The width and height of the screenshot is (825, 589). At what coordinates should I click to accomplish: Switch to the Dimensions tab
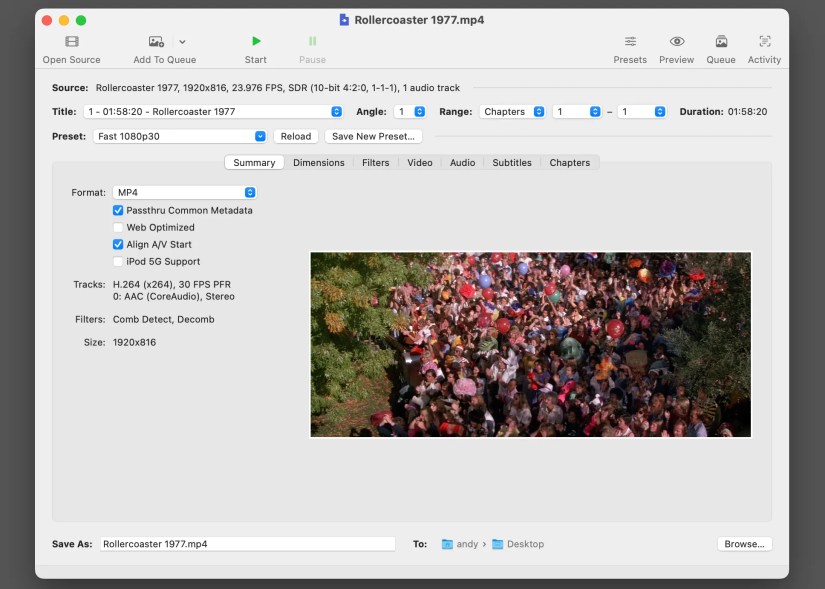[x=319, y=163]
